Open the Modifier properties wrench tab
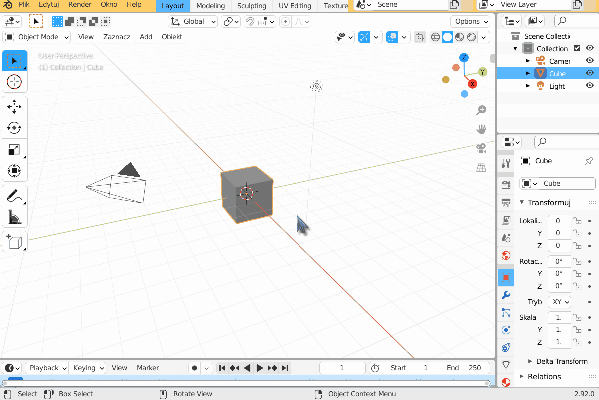Viewport: 599px width, 400px height. point(506,295)
